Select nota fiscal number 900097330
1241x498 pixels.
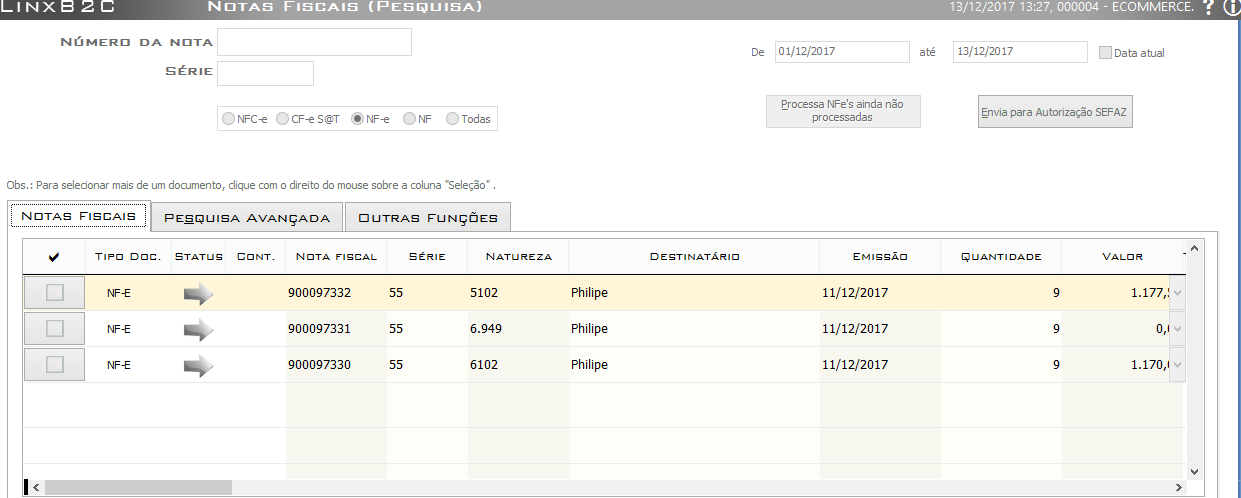tap(319, 365)
